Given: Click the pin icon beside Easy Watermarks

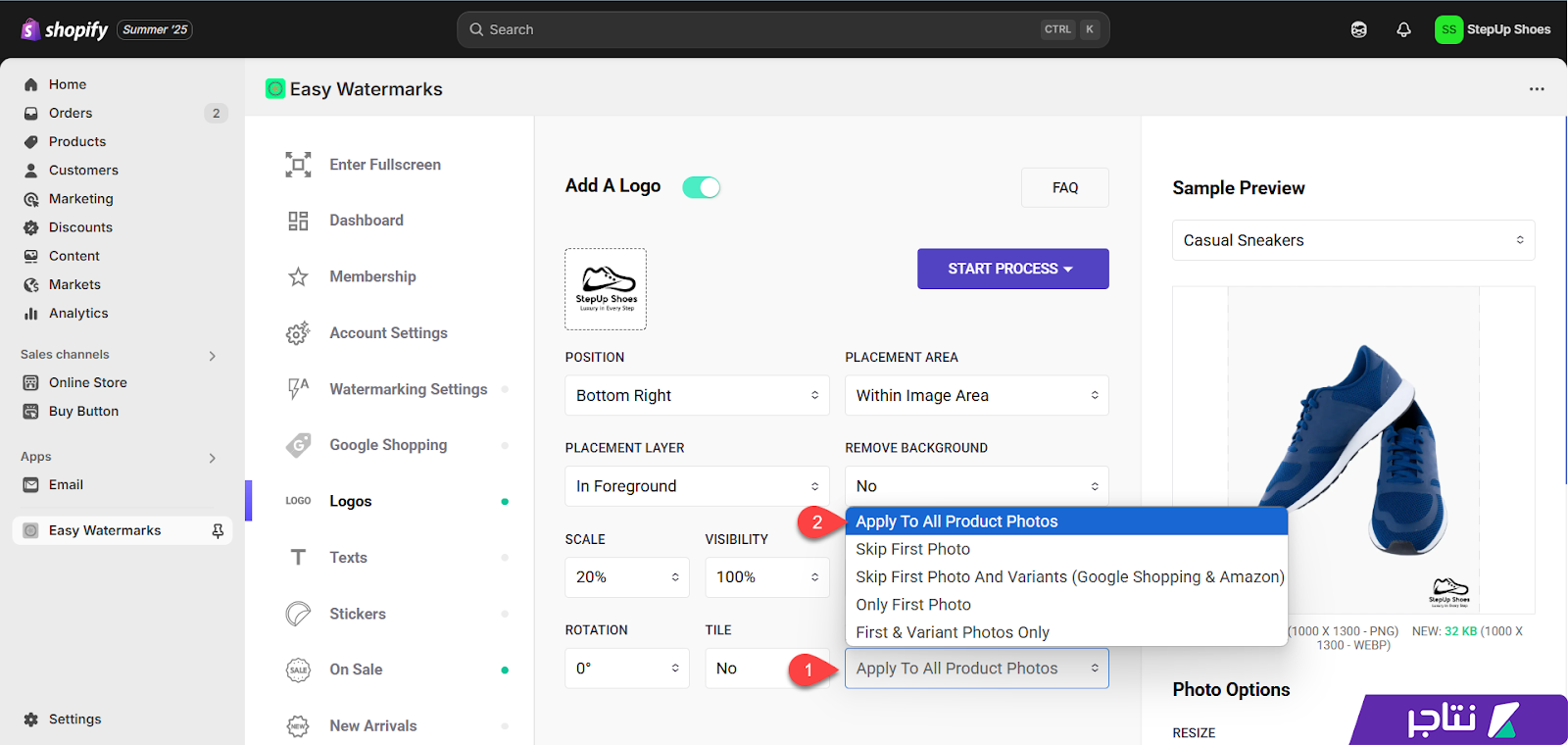Looking at the screenshot, I should [x=218, y=530].
